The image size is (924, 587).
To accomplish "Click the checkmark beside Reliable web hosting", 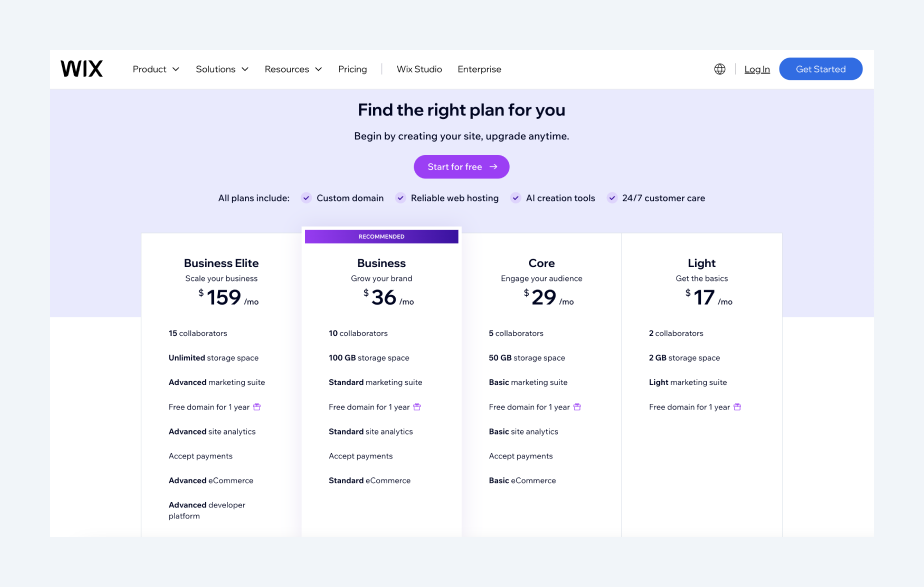I will tap(400, 198).
